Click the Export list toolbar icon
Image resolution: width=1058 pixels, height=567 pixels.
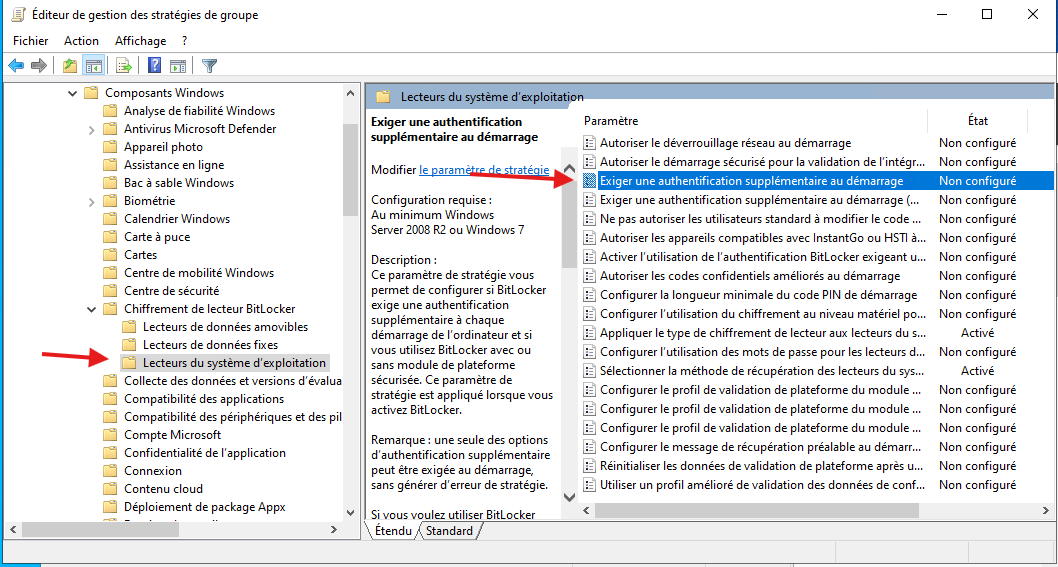123,65
